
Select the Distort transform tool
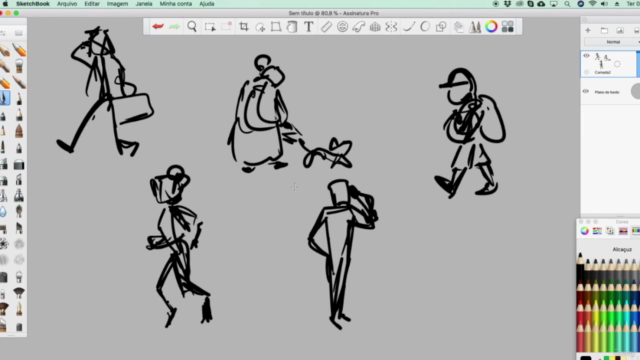click(276, 27)
